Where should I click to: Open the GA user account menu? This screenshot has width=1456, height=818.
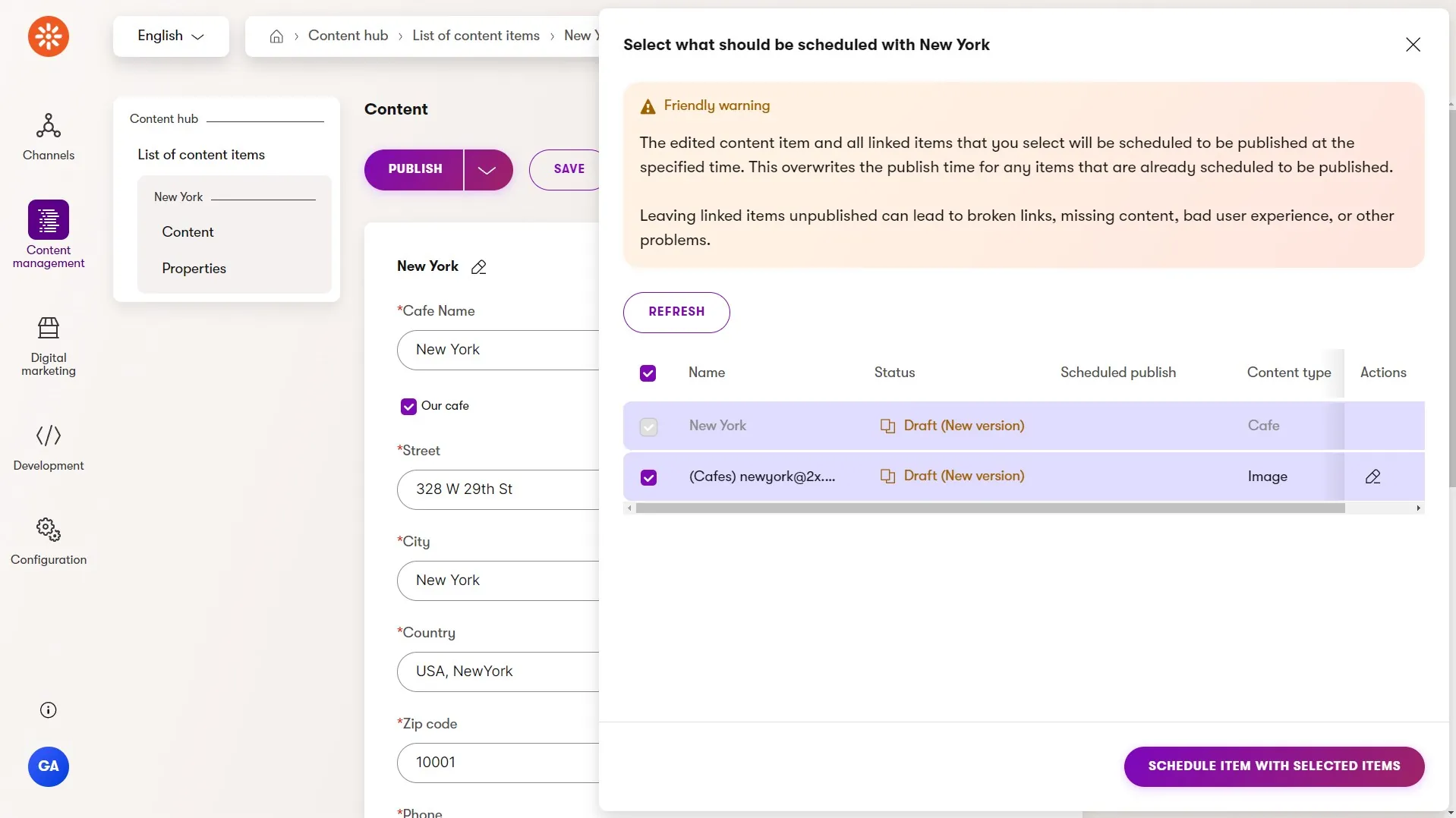(x=49, y=766)
